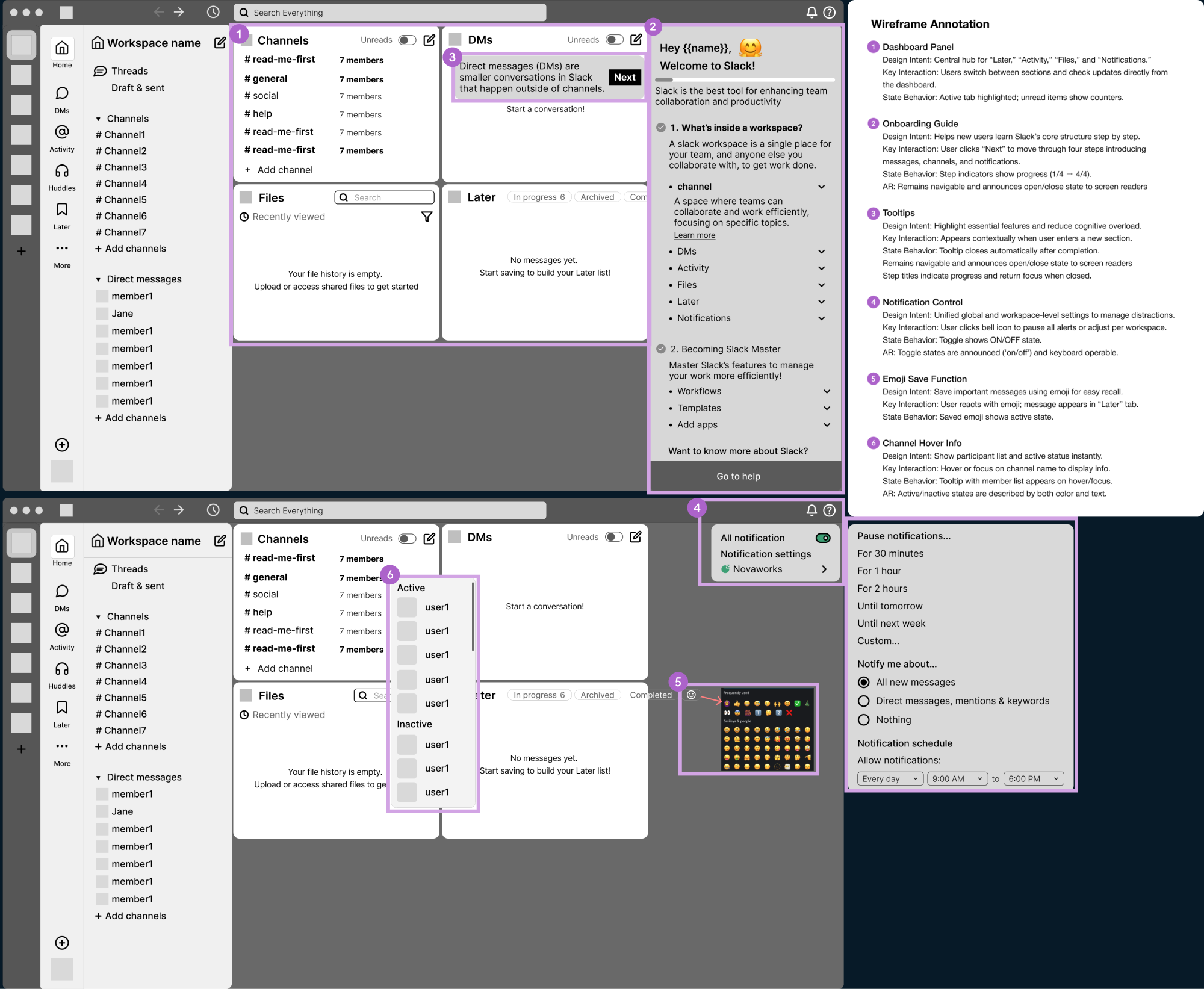The height and width of the screenshot is (989, 1204).
Task: Click the Files panel Search field in top window
Action: pyautogui.click(x=385, y=197)
